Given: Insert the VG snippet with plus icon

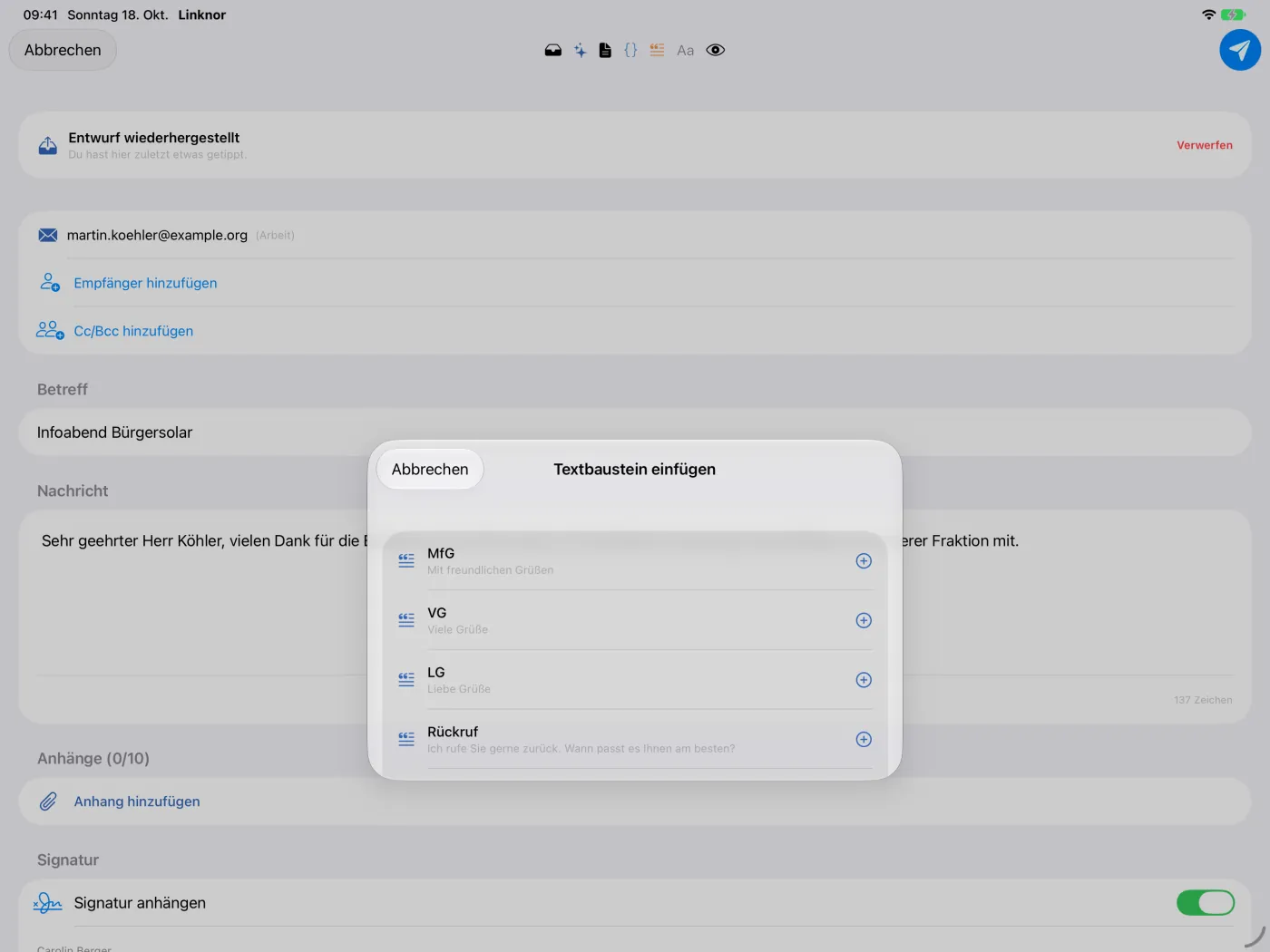Looking at the screenshot, I should click(864, 620).
